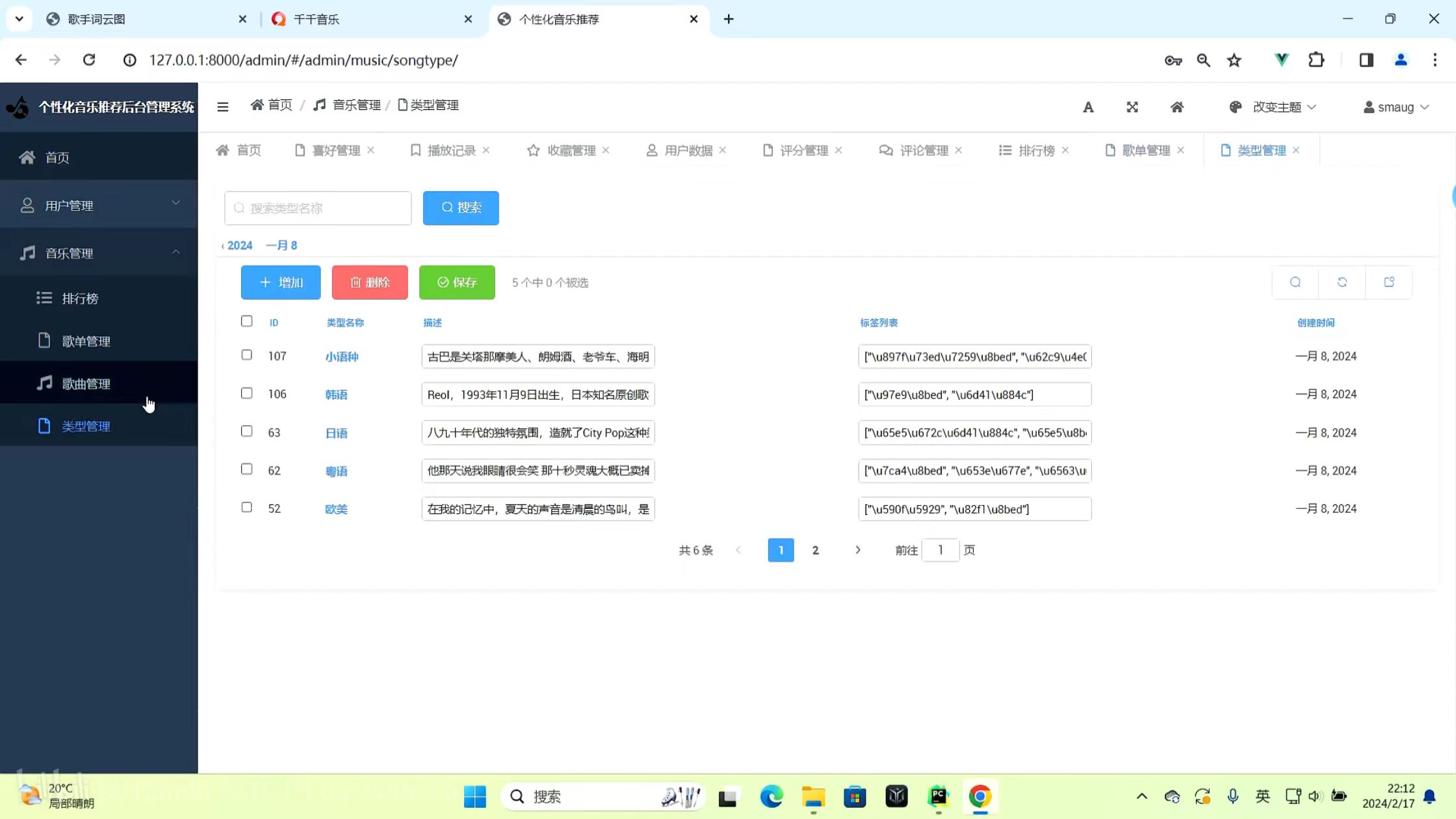Check the row for ID 63 日语
Screen dimensions: 1456x819
pos(246,431)
